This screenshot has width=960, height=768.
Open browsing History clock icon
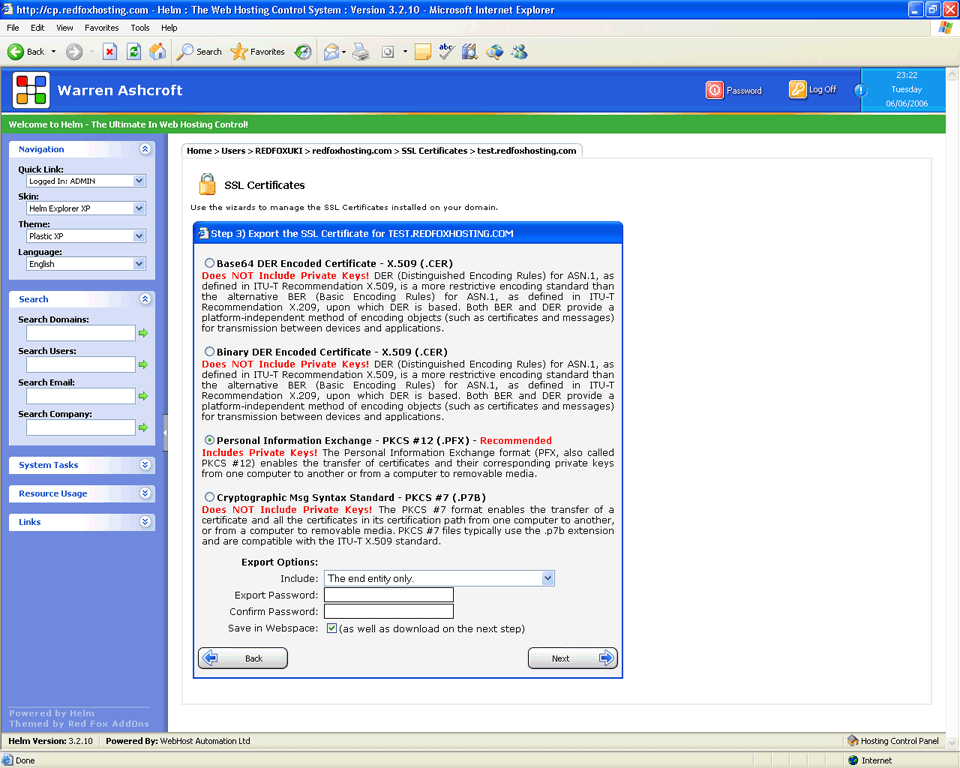[303, 52]
